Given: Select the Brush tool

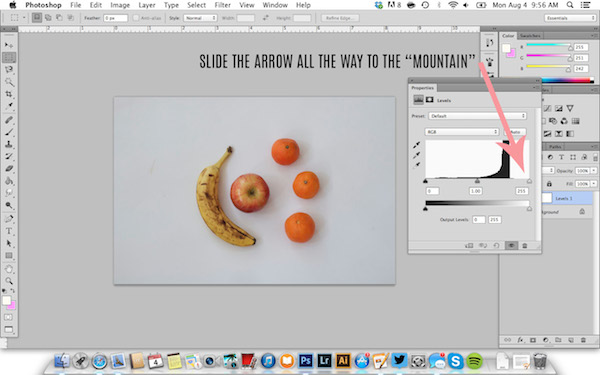Looking at the screenshot, I should click(9, 132).
